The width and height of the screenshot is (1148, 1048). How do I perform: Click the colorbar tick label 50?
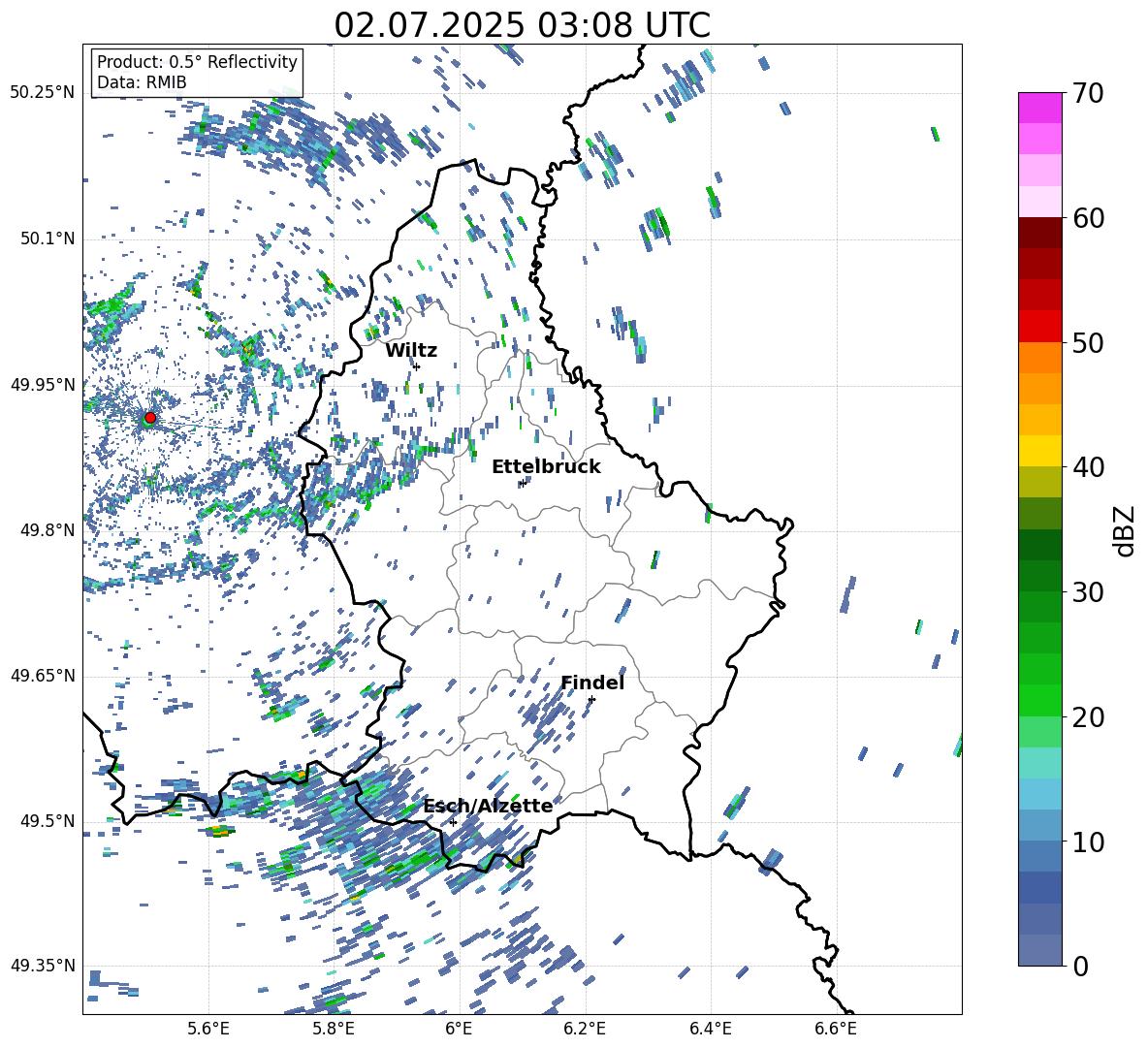point(1088,342)
